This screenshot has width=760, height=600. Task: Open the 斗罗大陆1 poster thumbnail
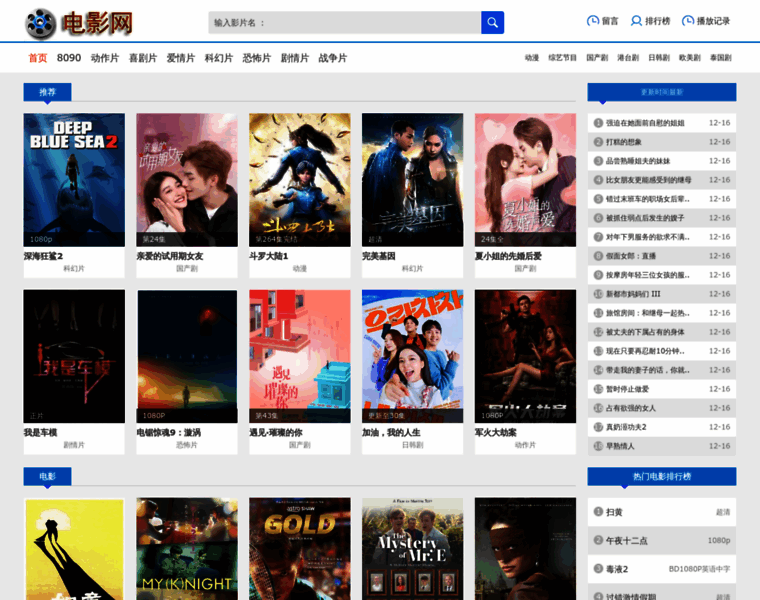tap(300, 179)
